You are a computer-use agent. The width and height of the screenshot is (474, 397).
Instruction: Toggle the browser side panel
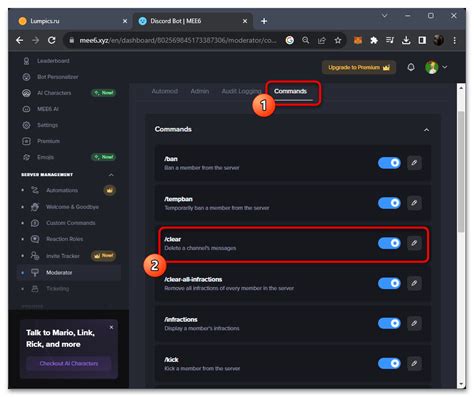pos(422,40)
